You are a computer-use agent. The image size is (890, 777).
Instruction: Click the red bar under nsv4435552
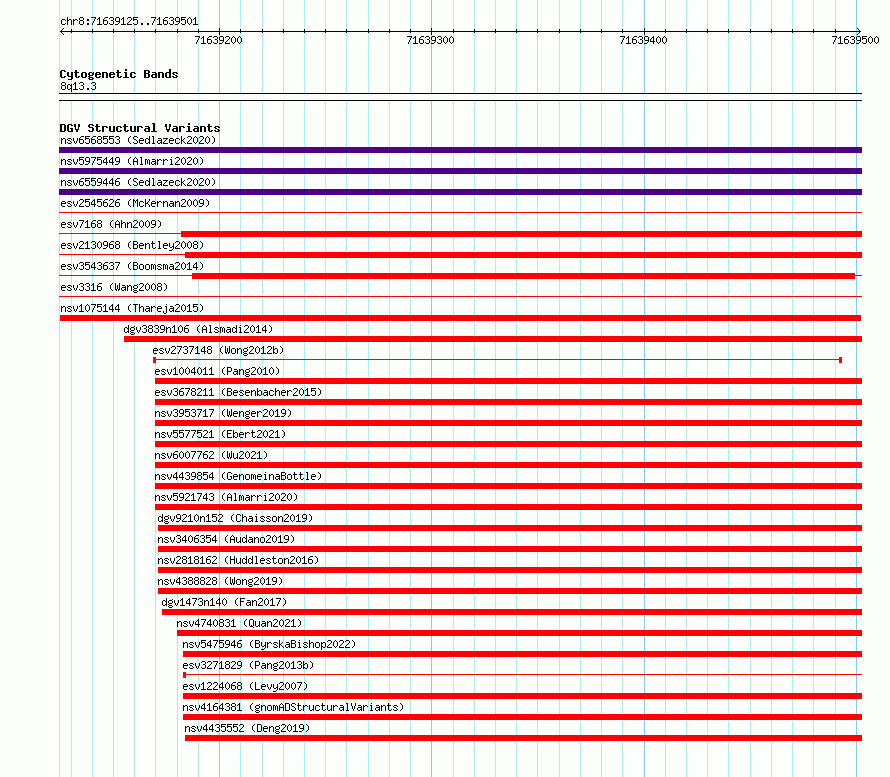[x=523, y=738]
